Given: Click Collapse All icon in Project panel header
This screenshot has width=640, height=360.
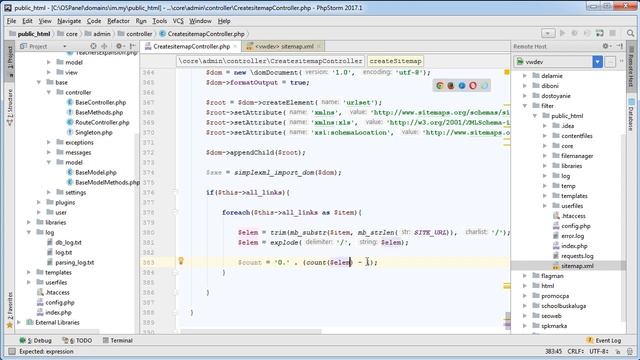Looking at the screenshot, I should (x=104, y=46).
